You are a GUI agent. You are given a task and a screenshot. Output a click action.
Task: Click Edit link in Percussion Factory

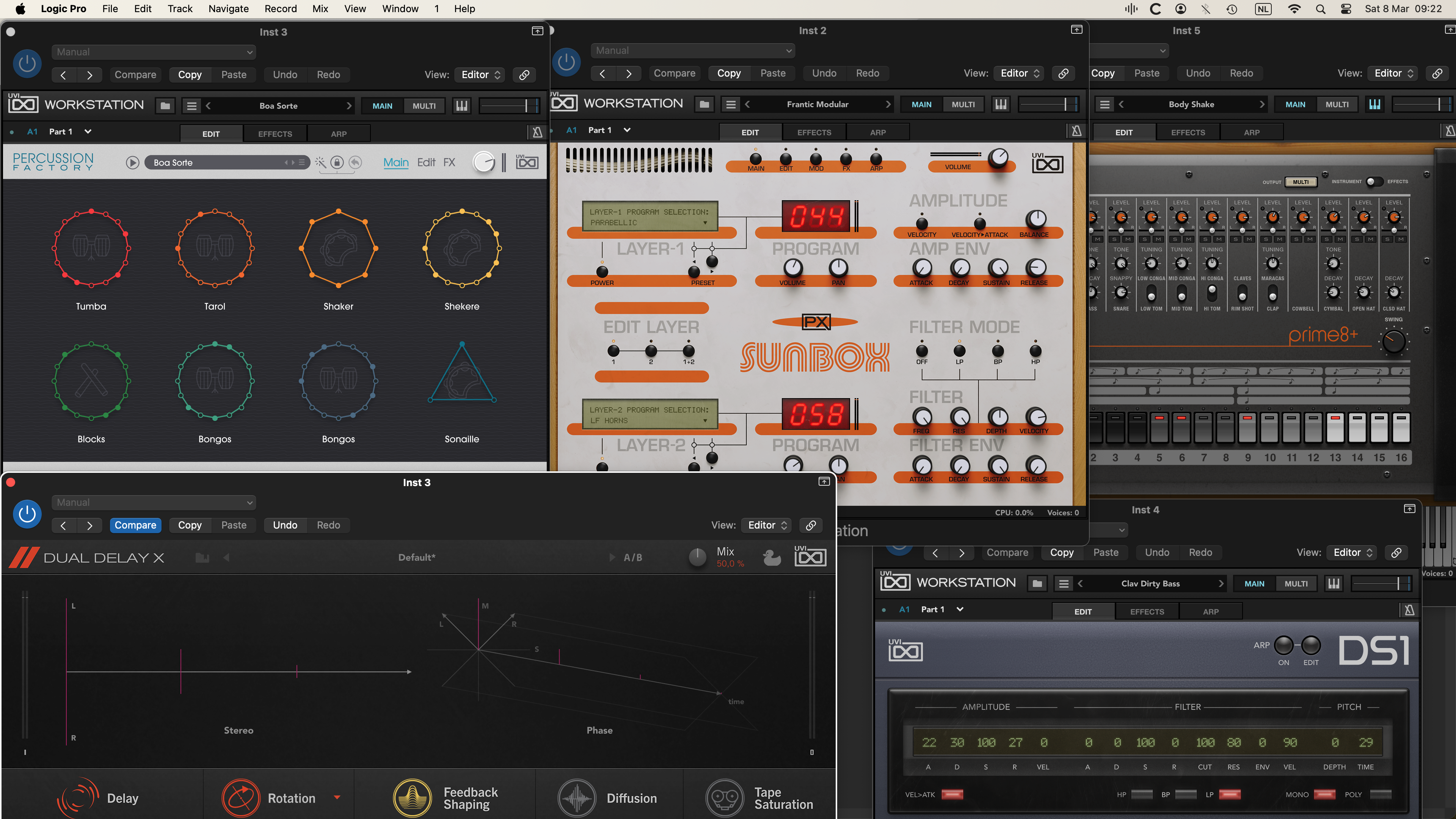pyautogui.click(x=426, y=163)
